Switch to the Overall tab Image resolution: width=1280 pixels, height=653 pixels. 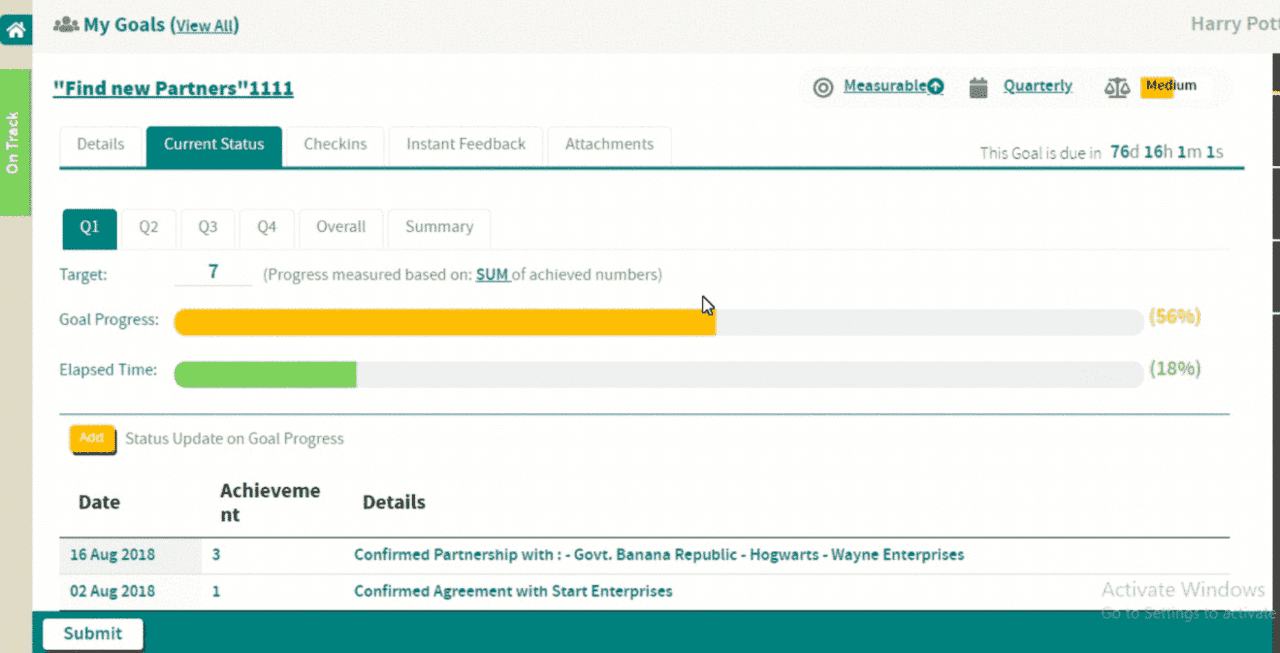(341, 228)
